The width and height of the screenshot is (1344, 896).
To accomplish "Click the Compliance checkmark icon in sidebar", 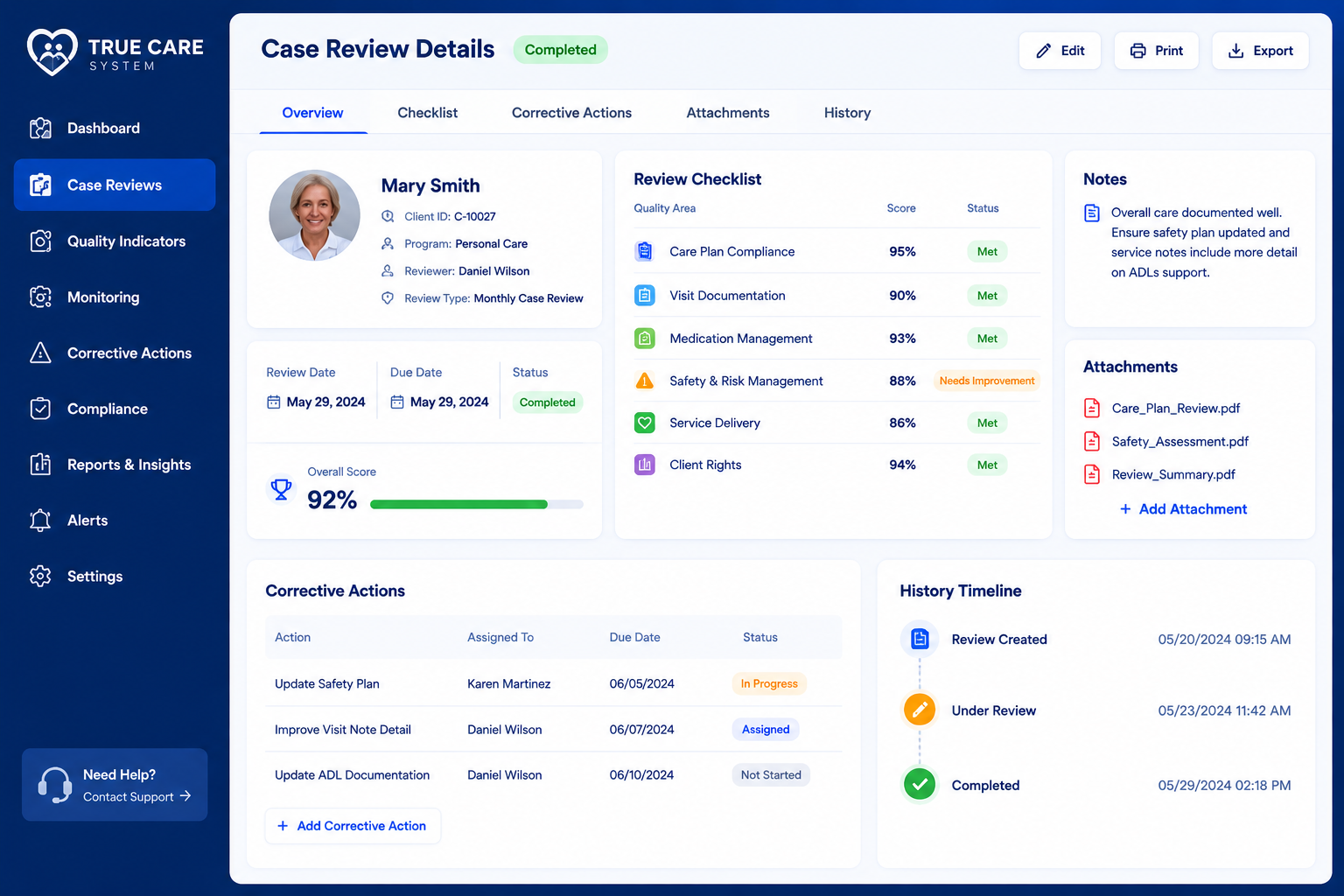I will pos(40,409).
